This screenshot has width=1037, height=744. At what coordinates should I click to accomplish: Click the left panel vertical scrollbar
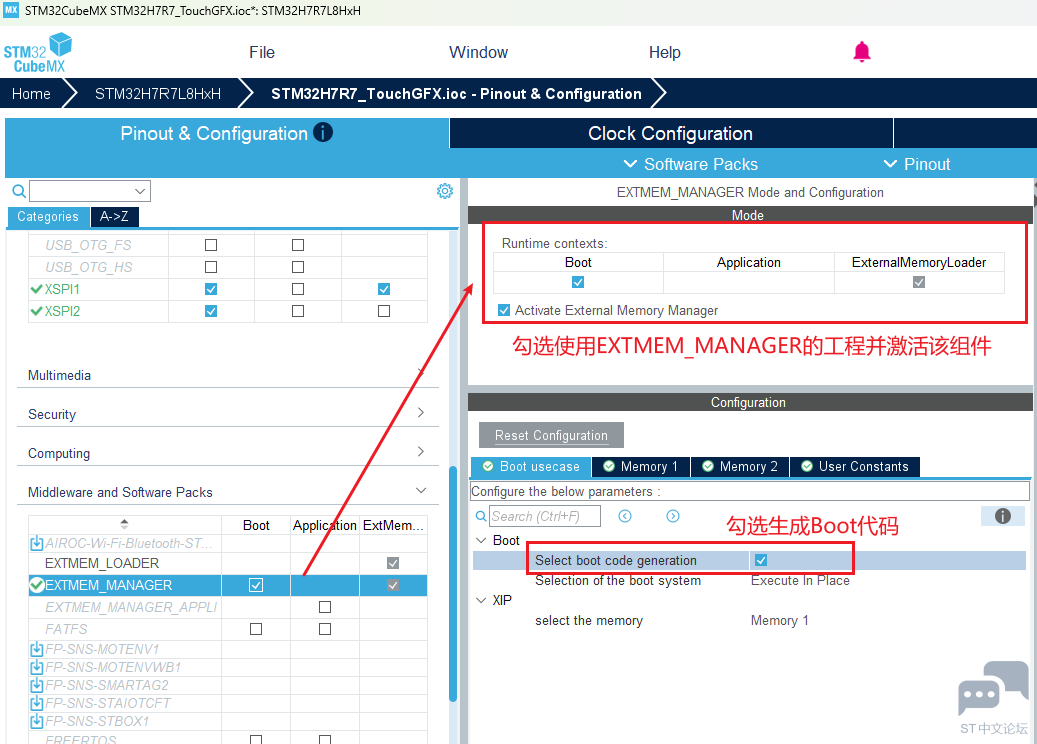point(452,584)
